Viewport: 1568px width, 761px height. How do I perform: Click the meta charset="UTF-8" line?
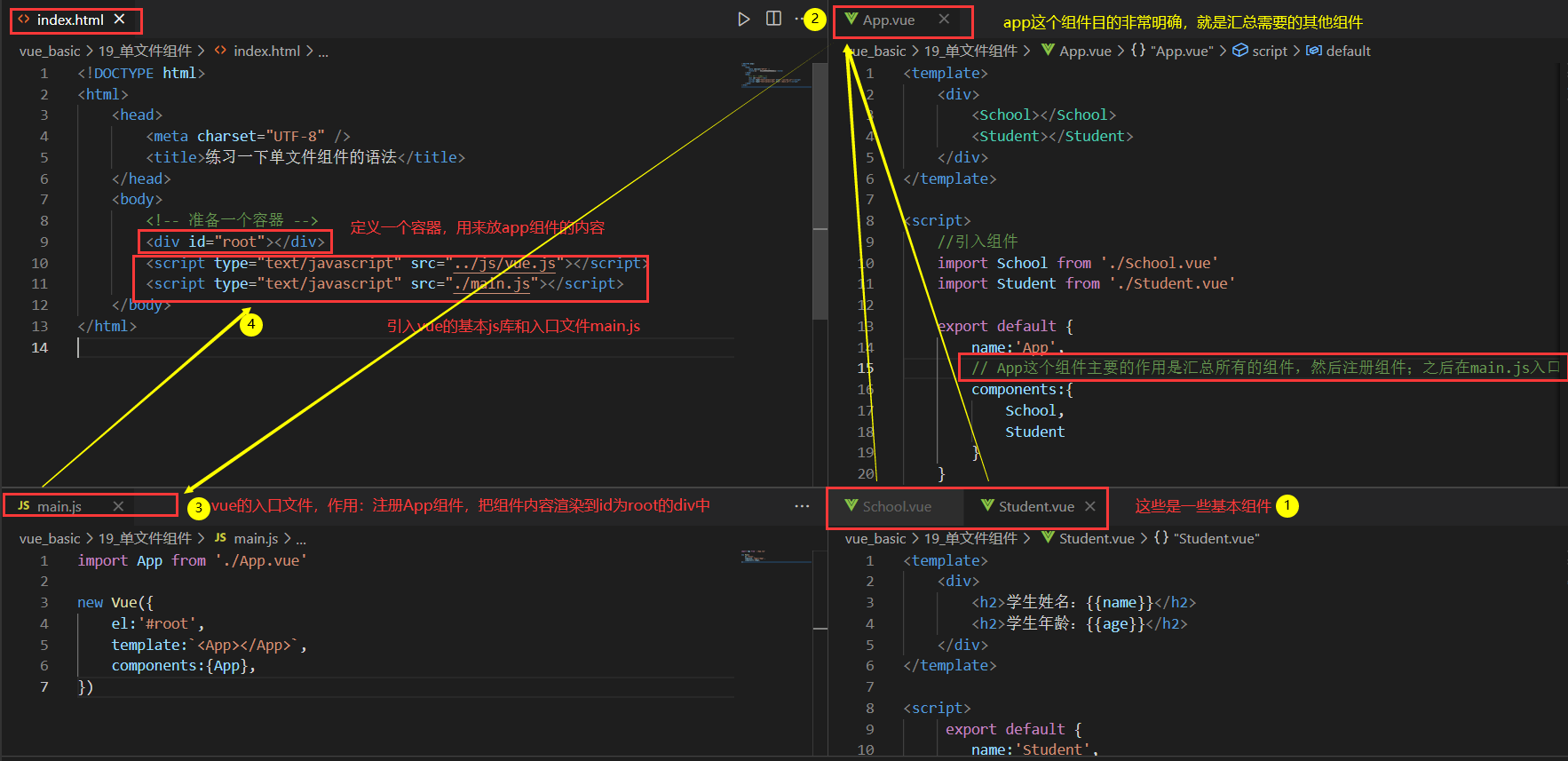point(248,136)
